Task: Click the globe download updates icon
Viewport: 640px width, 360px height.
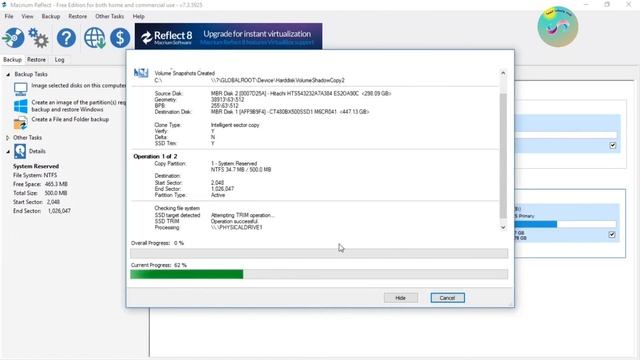Action: (94, 38)
